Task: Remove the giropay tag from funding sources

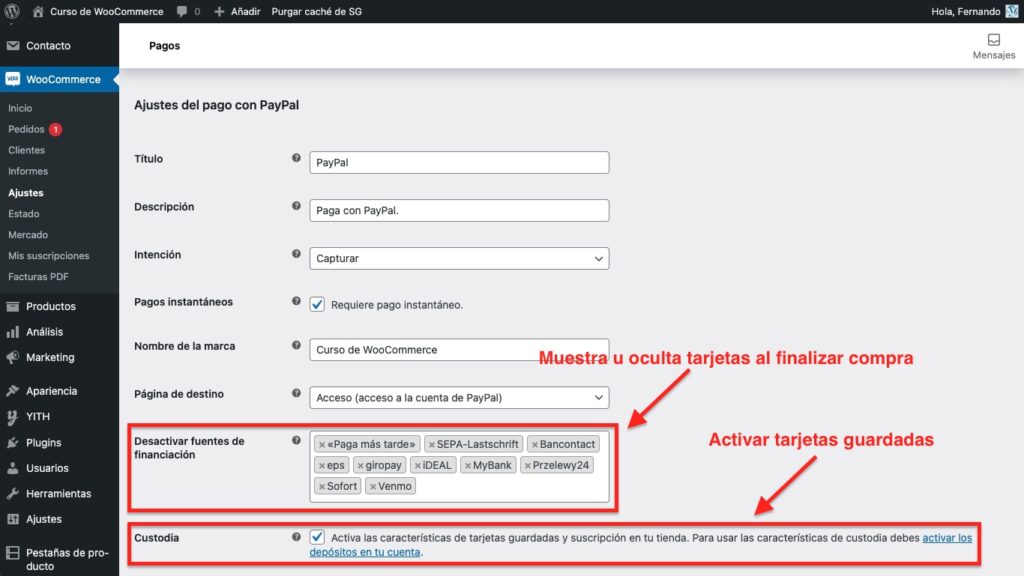Action: [x=360, y=465]
